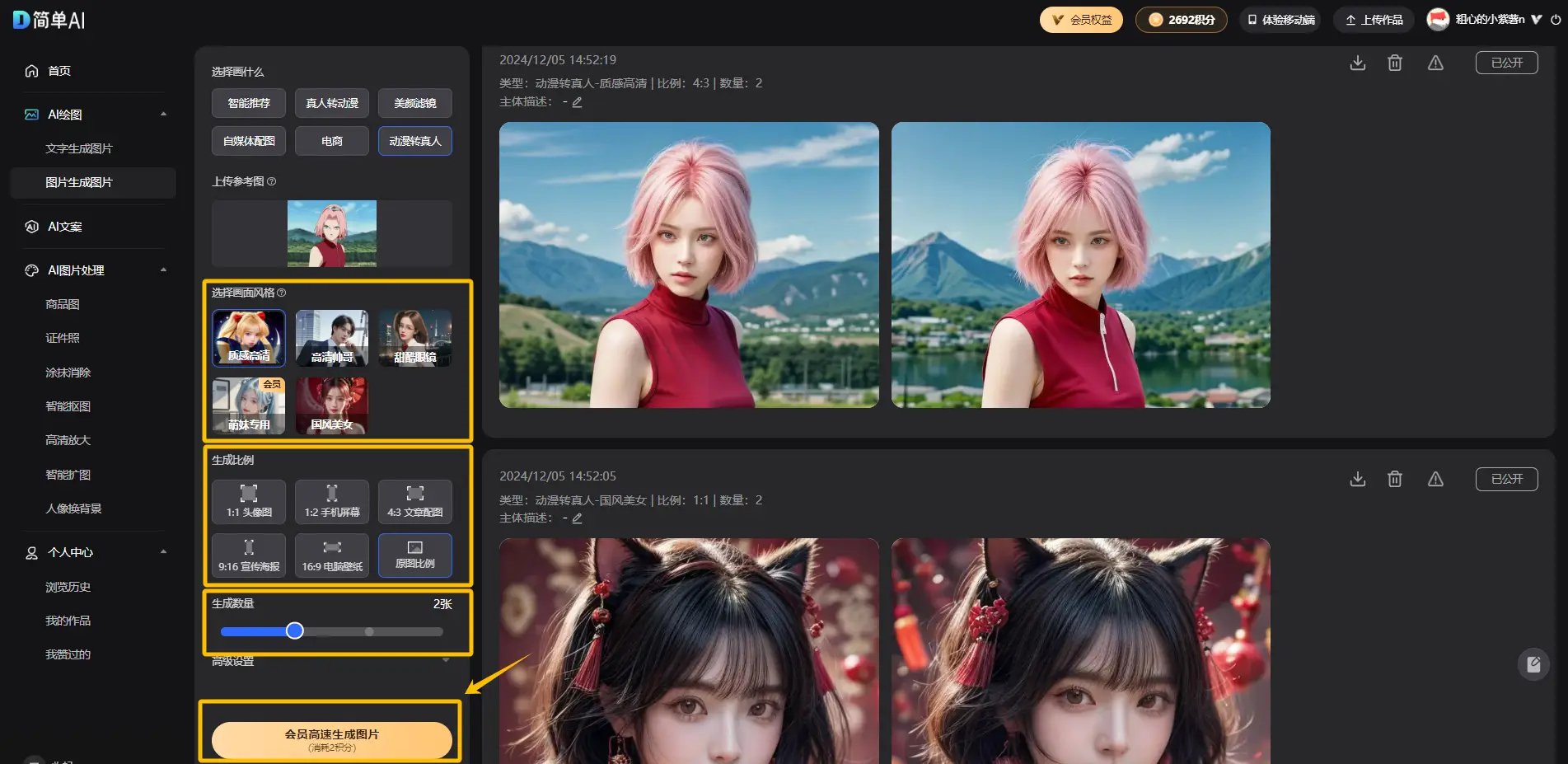The width and height of the screenshot is (1568, 764).
Task: Report the 14:52:19 generation with warning icon
Action: click(1435, 63)
